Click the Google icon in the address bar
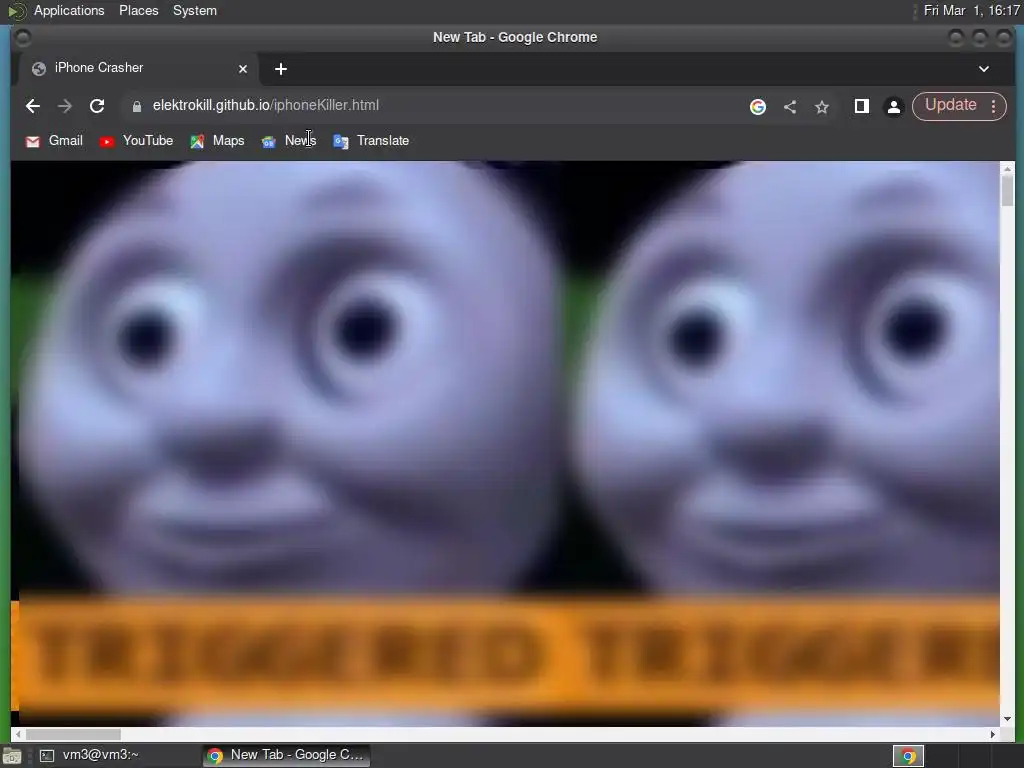This screenshot has width=1024, height=768. click(758, 106)
